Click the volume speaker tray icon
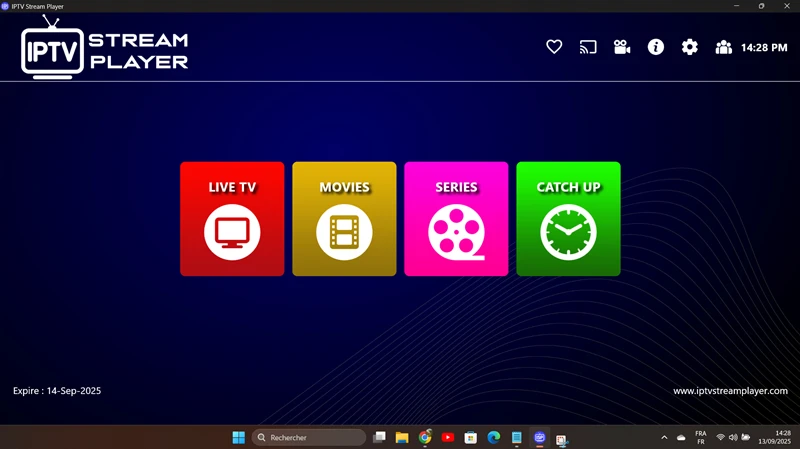Screen dimensions: 800x449 (733, 437)
